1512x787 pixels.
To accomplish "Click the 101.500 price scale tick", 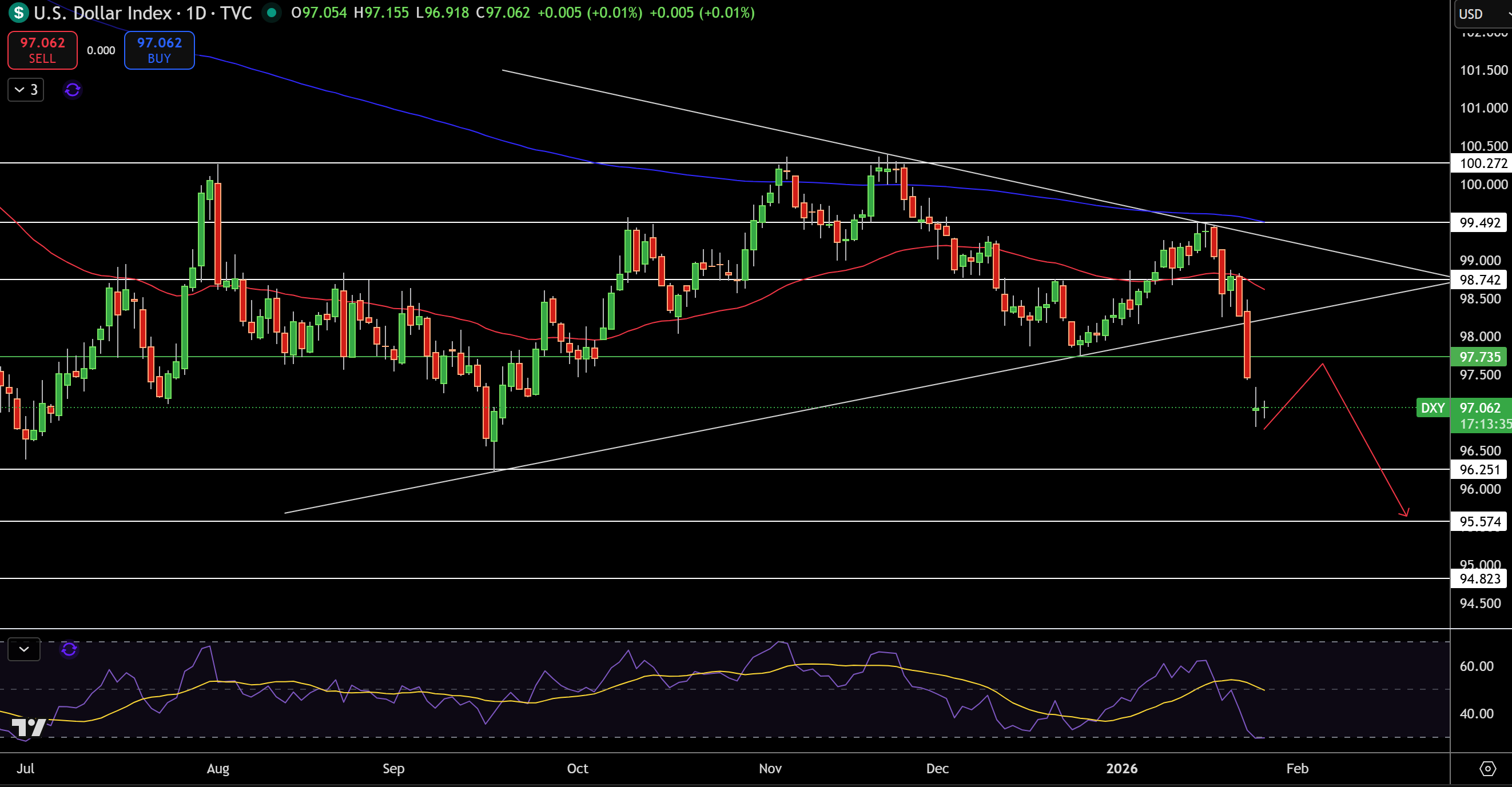I will click(1483, 70).
